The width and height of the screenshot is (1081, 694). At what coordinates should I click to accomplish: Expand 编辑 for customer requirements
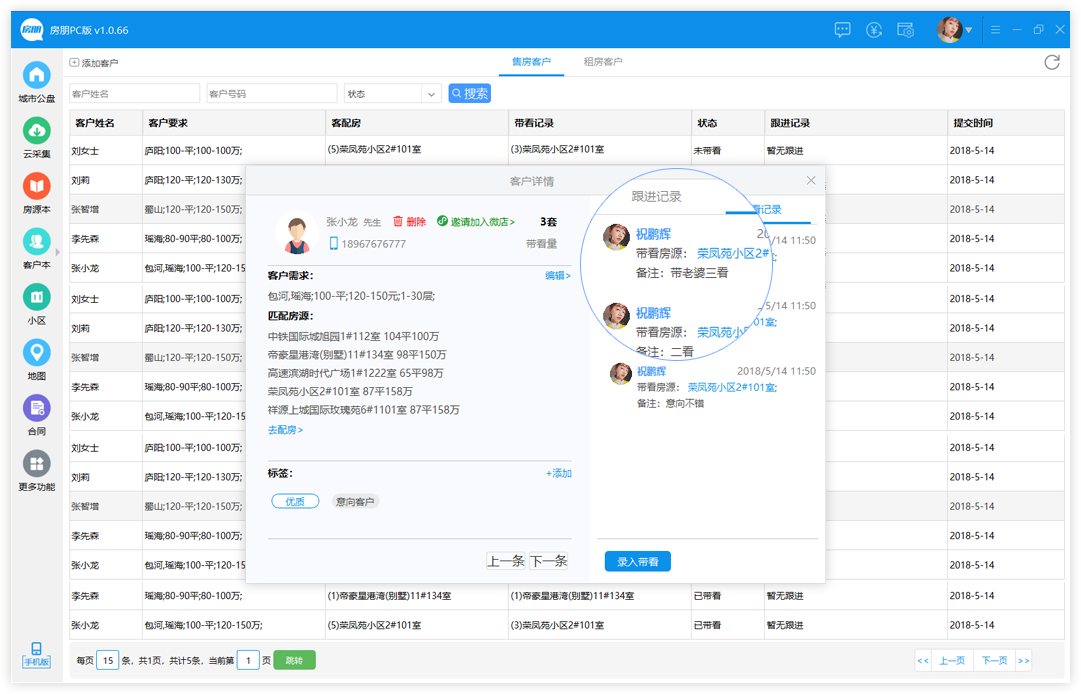point(557,276)
